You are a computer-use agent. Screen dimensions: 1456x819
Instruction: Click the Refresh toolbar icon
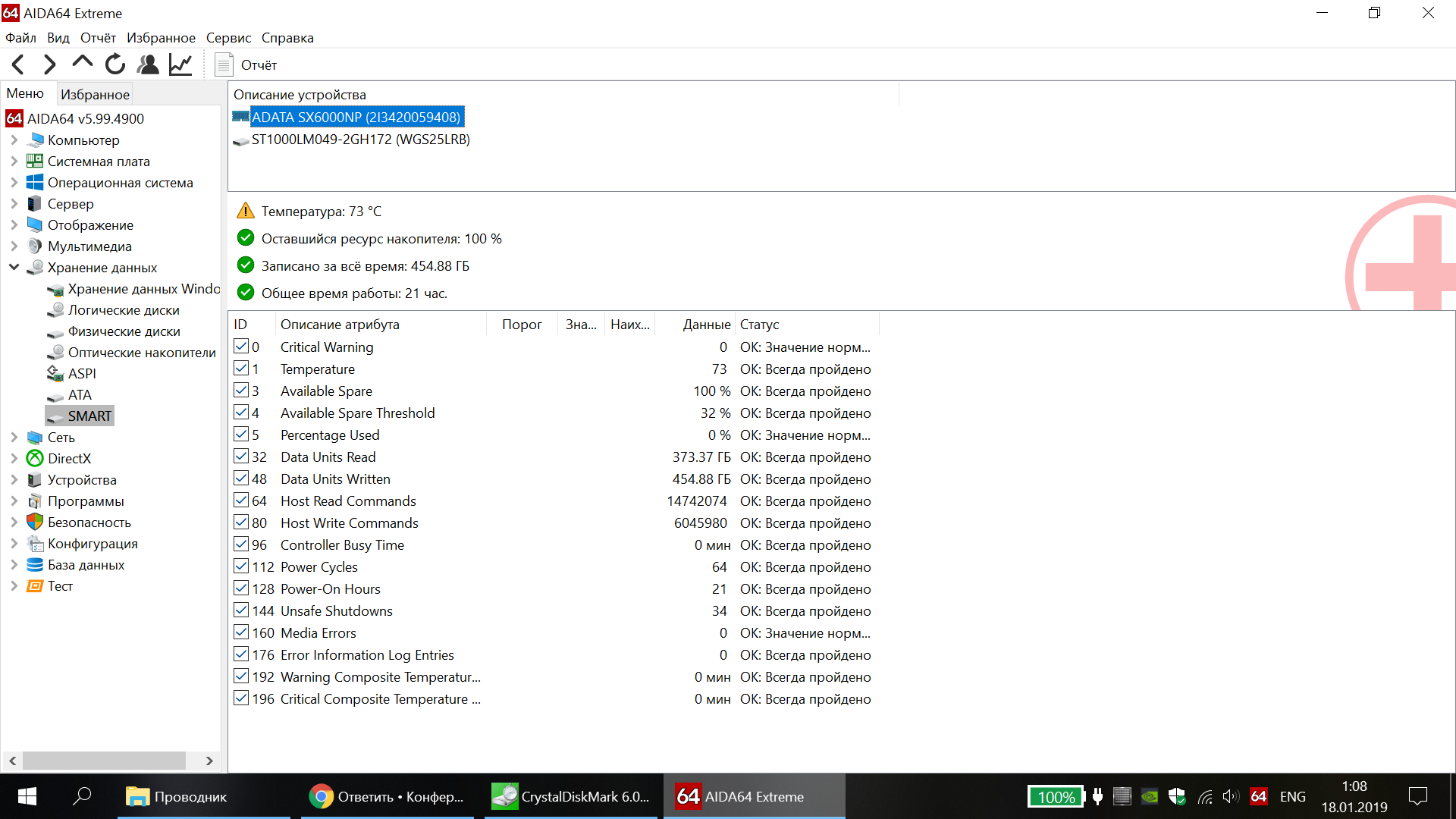pos(115,64)
